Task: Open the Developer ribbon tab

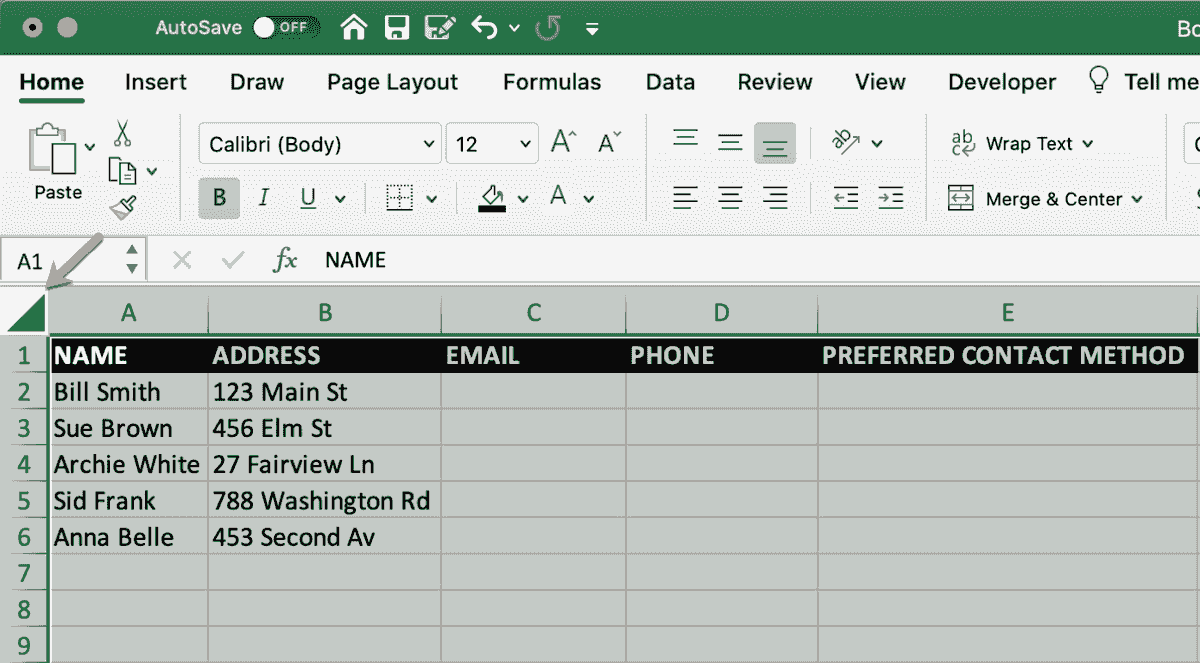Action: coord(1001,82)
